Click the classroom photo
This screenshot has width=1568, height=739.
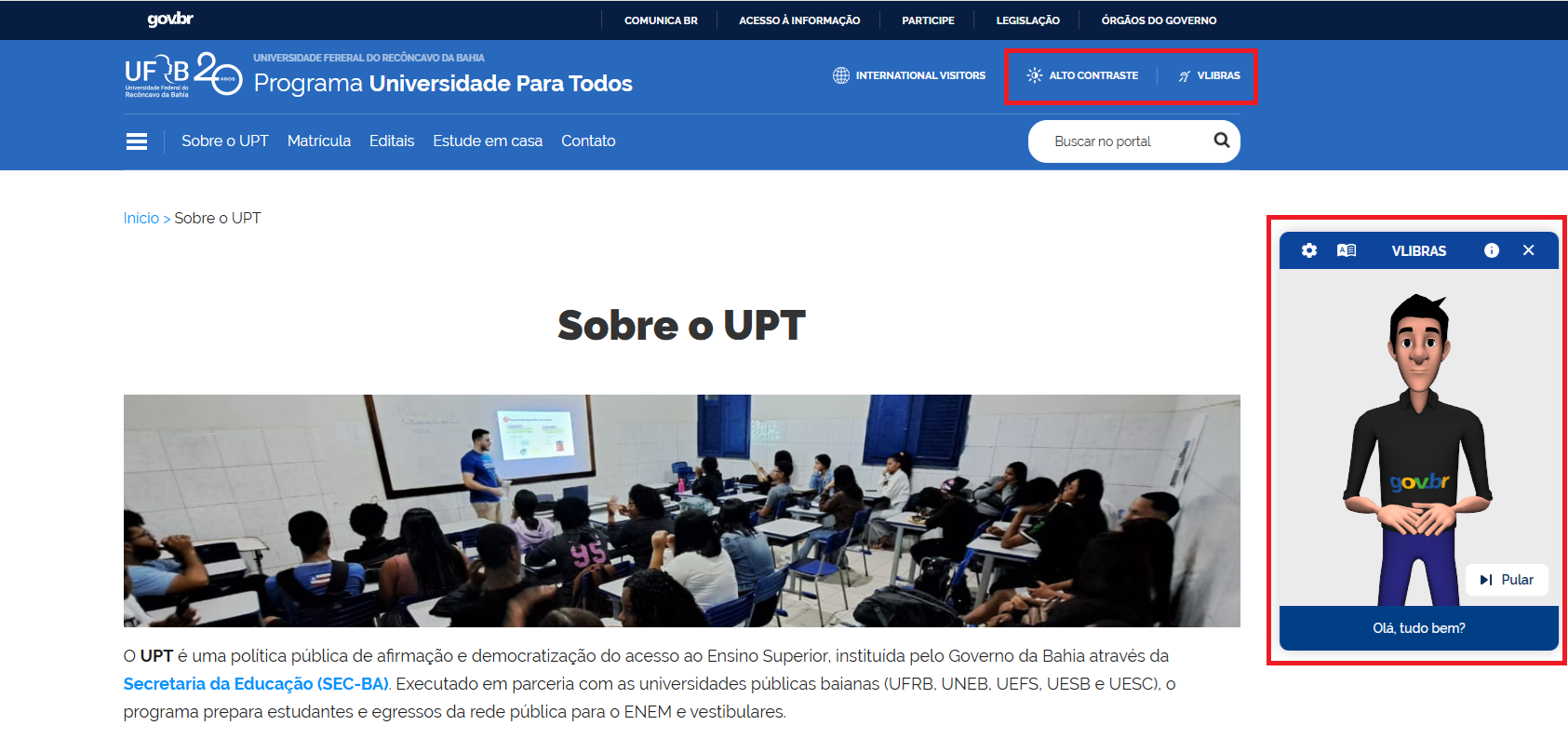[x=682, y=511]
